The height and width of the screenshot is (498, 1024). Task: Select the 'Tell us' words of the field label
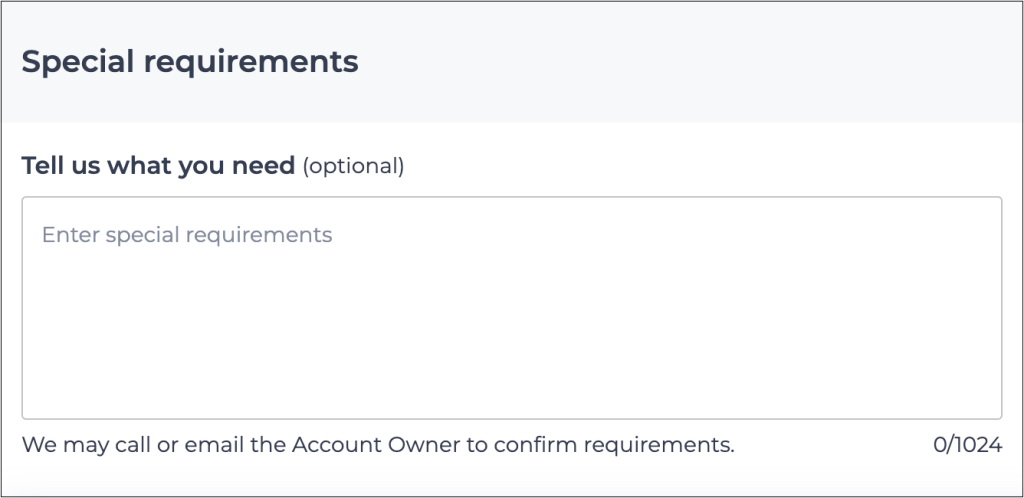pos(60,166)
